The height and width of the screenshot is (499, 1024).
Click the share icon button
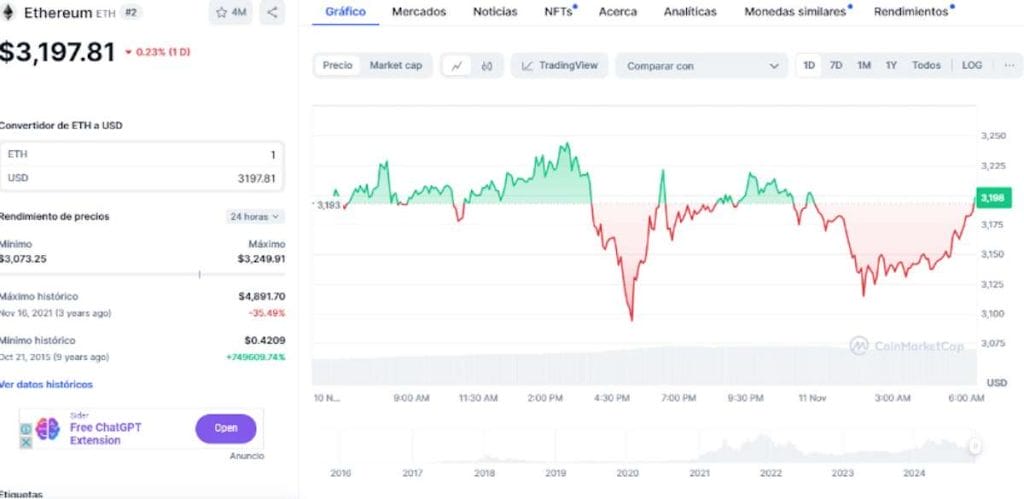click(272, 12)
